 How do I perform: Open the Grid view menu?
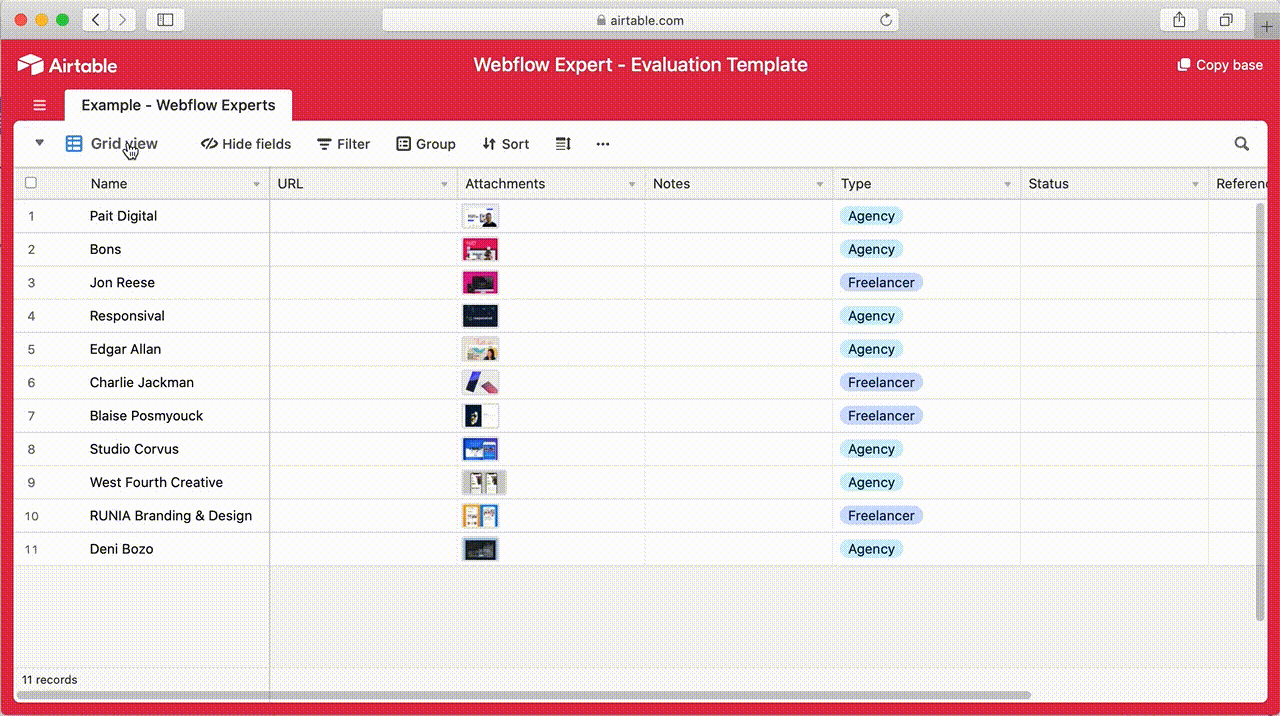coord(112,144)
